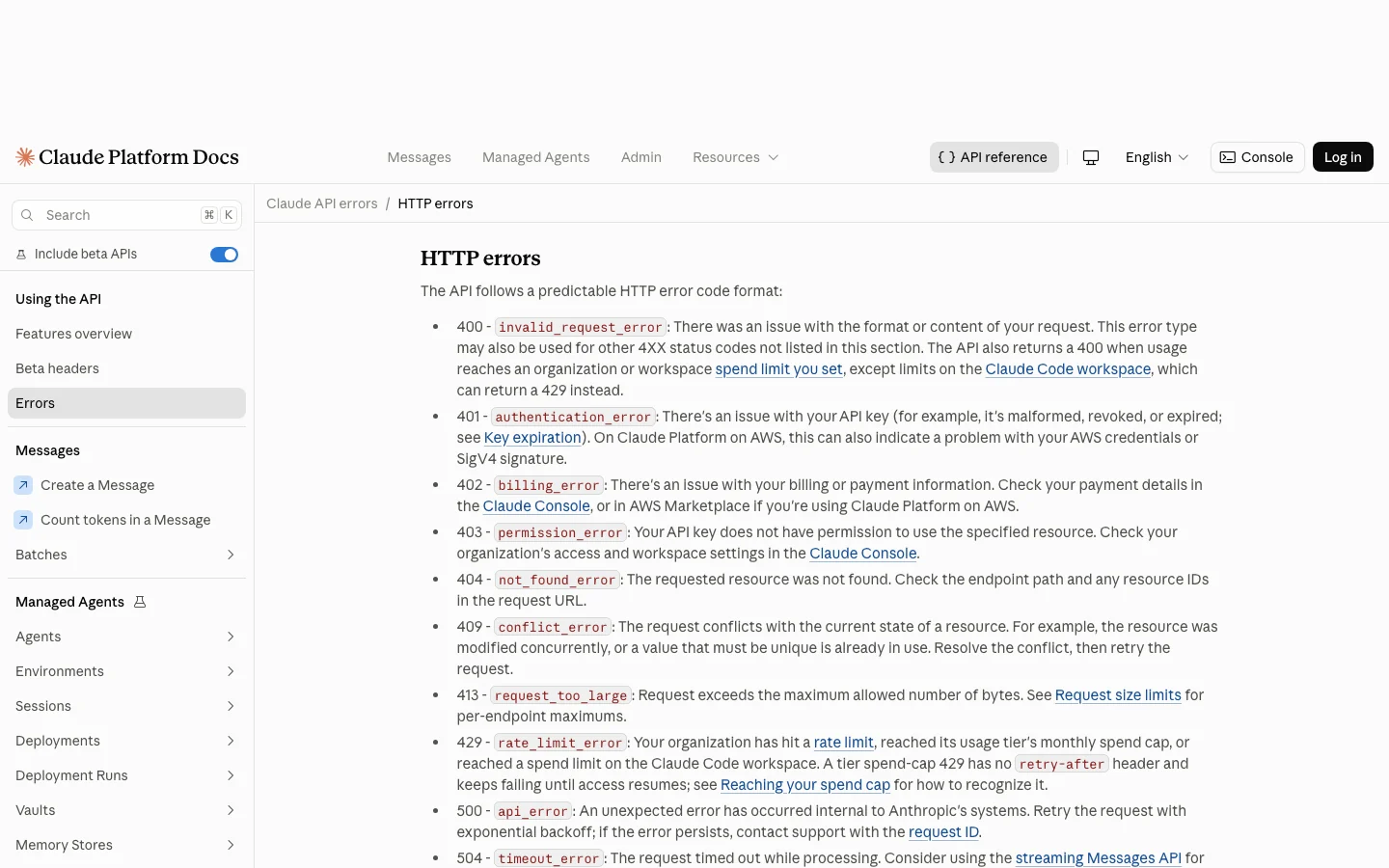Open Claude Console link in permission error

click(863, 554)
